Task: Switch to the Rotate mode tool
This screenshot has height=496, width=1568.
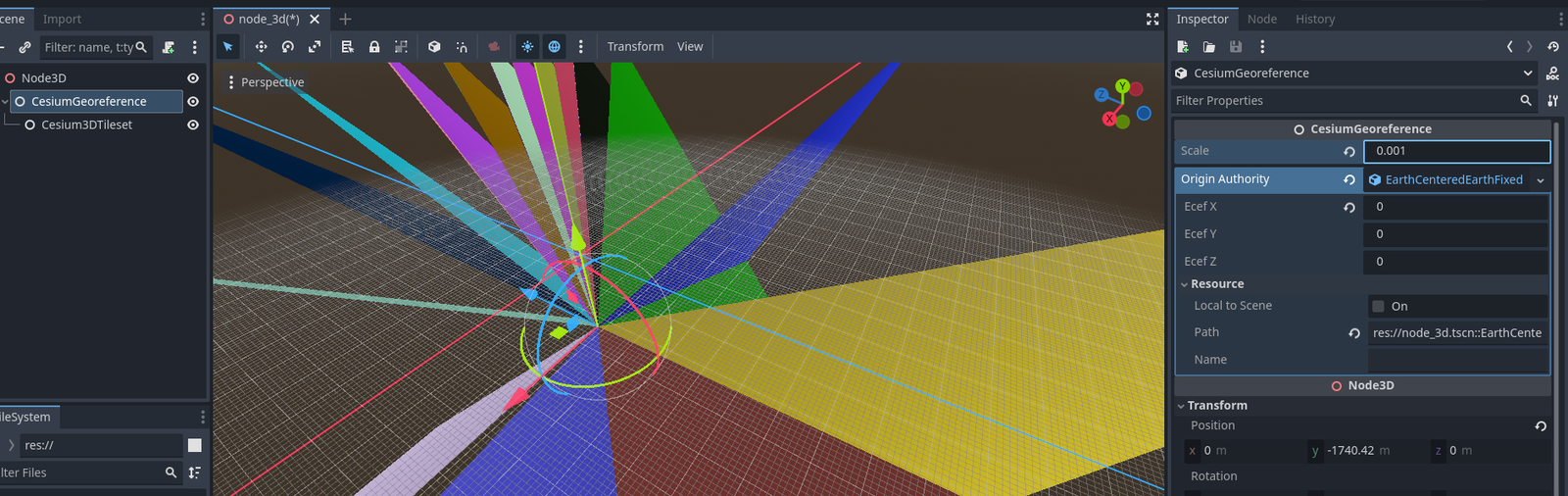Action: pos(288,46)
